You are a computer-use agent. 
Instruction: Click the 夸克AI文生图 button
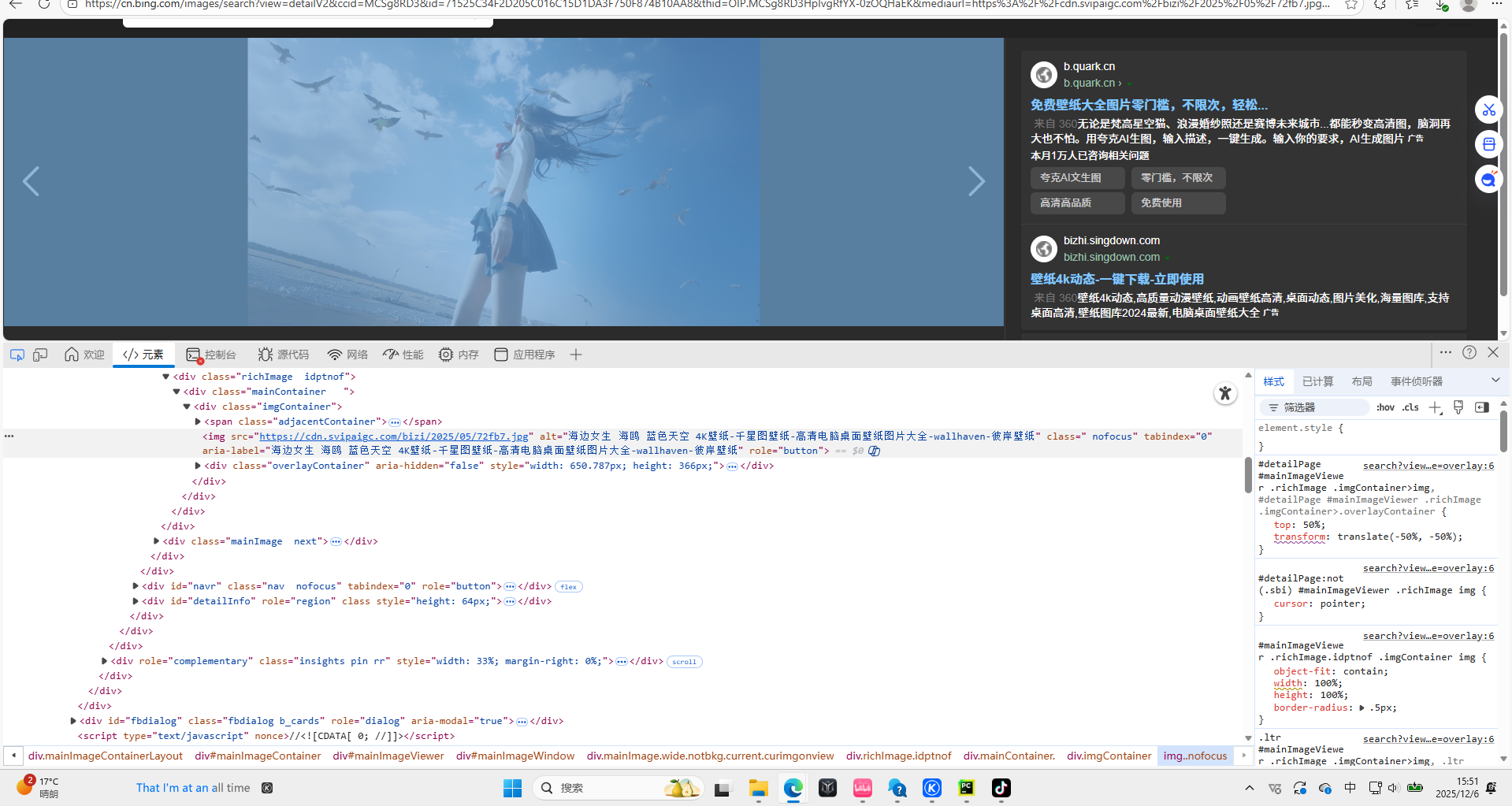1077,178
